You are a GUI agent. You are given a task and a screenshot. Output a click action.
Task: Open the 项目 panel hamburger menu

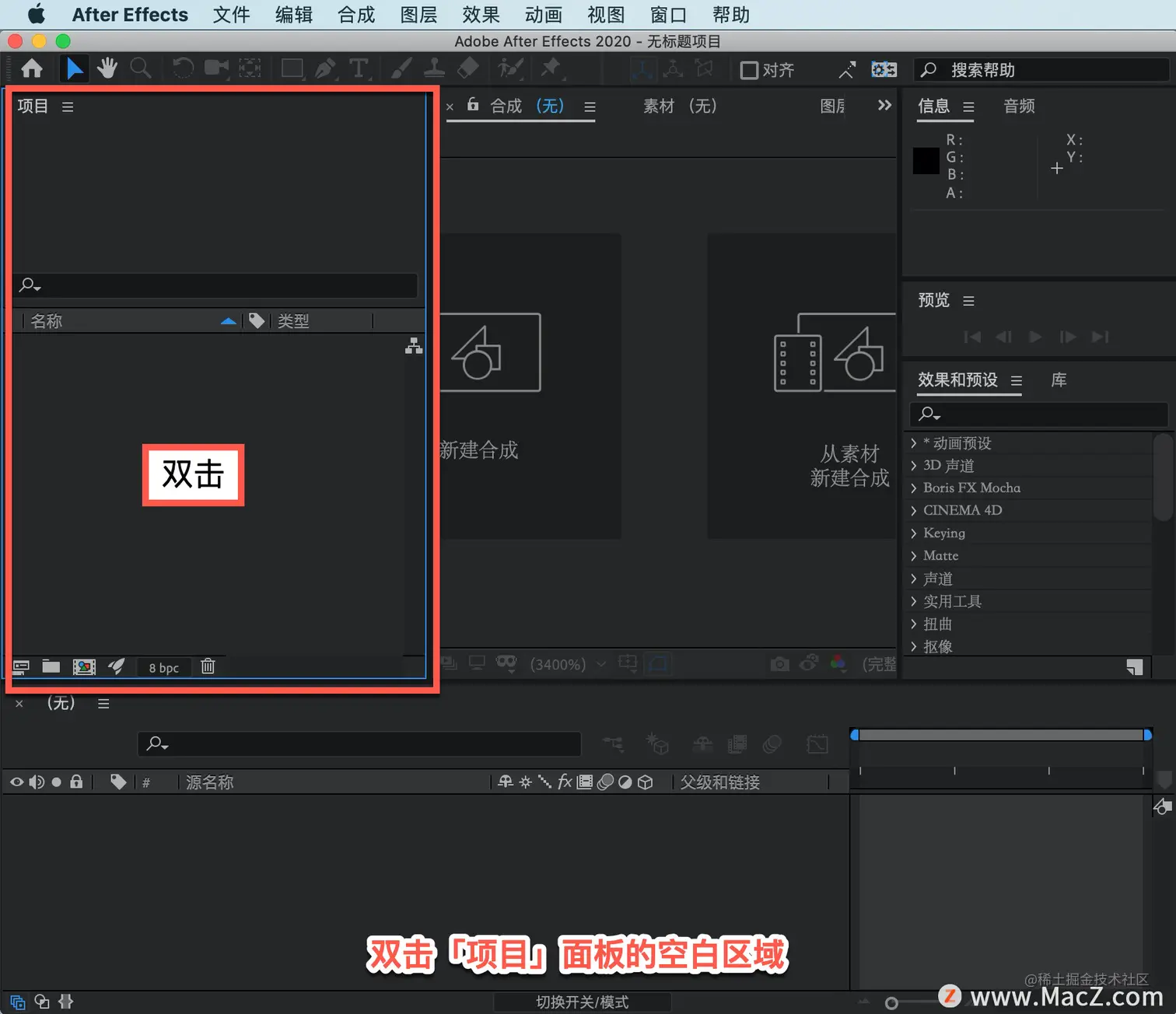coord(68,107)
